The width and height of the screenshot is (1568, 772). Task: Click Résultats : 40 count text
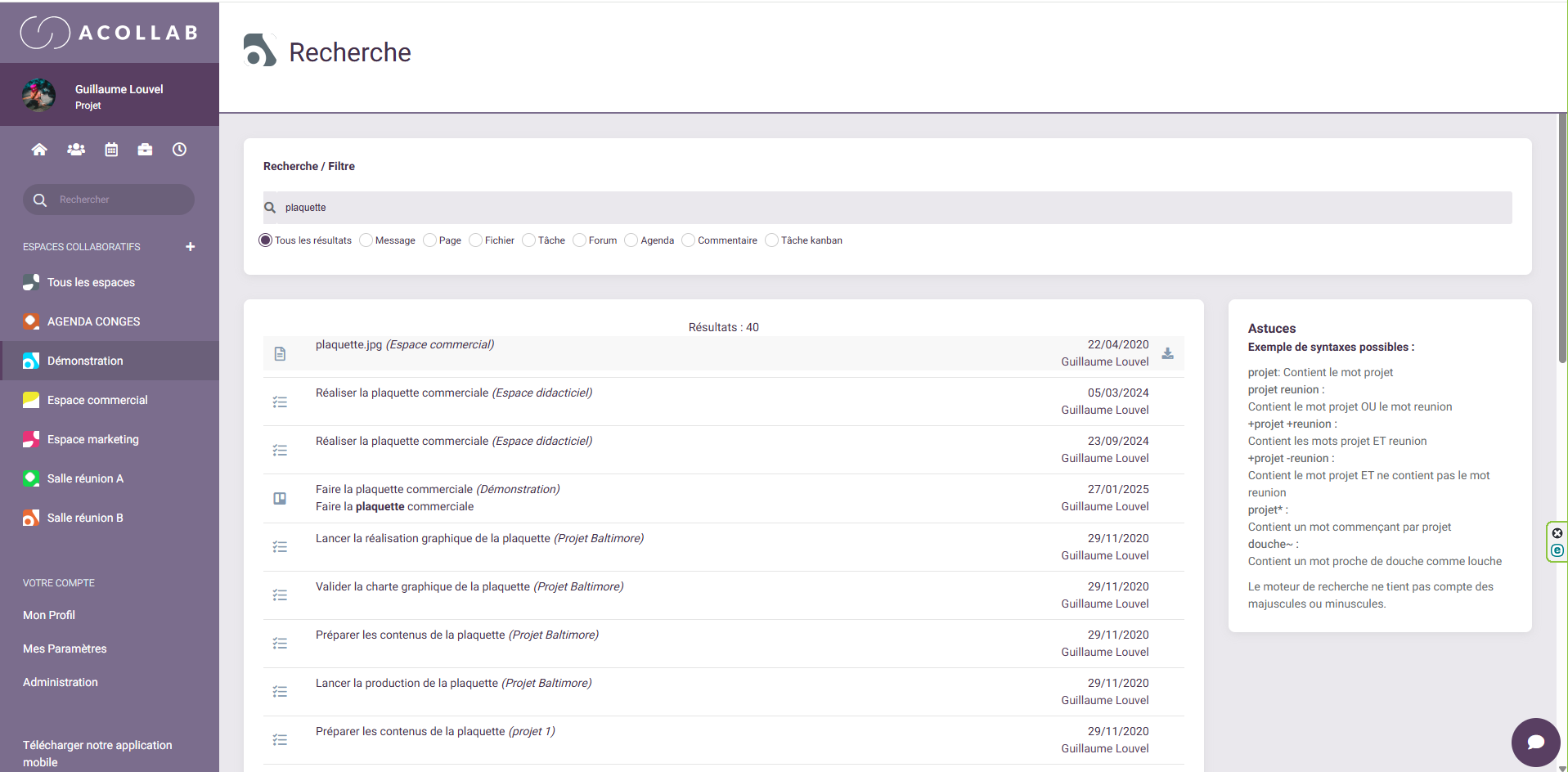pyautogui.click(x=724, y=327)
